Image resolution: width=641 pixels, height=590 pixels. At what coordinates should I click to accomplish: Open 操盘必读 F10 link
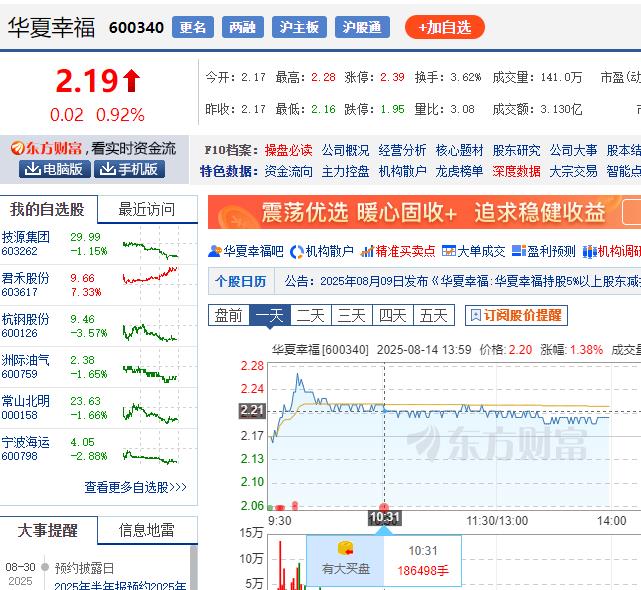288,150
